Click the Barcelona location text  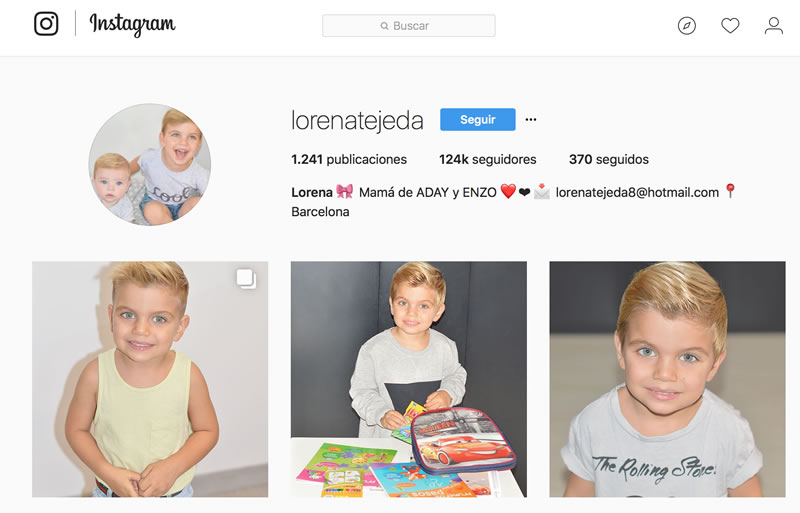(x=320, y=212)
